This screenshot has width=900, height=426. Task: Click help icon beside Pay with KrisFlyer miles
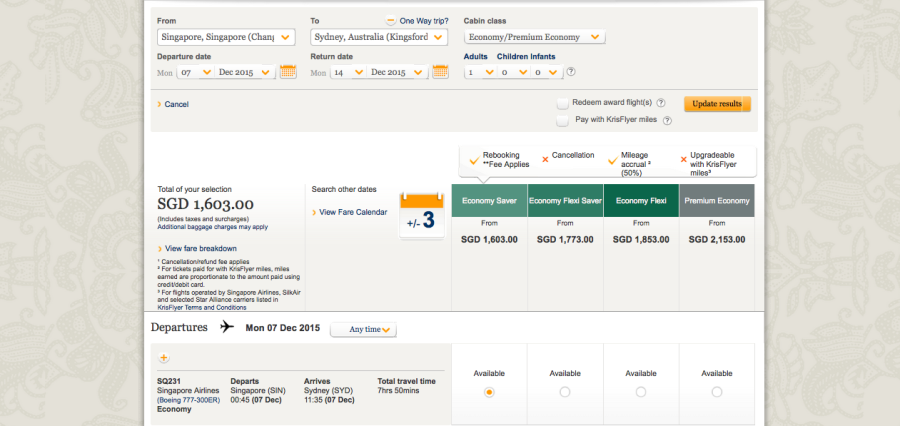coord(666,120)
